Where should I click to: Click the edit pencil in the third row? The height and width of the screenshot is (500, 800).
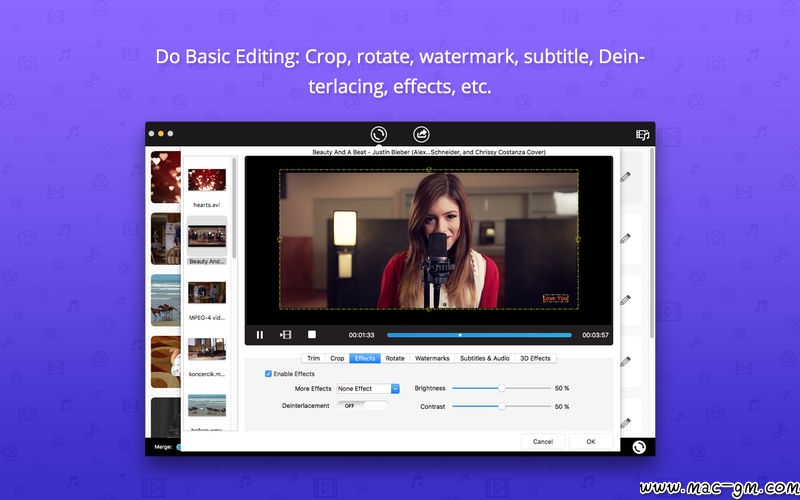[626, 300]
